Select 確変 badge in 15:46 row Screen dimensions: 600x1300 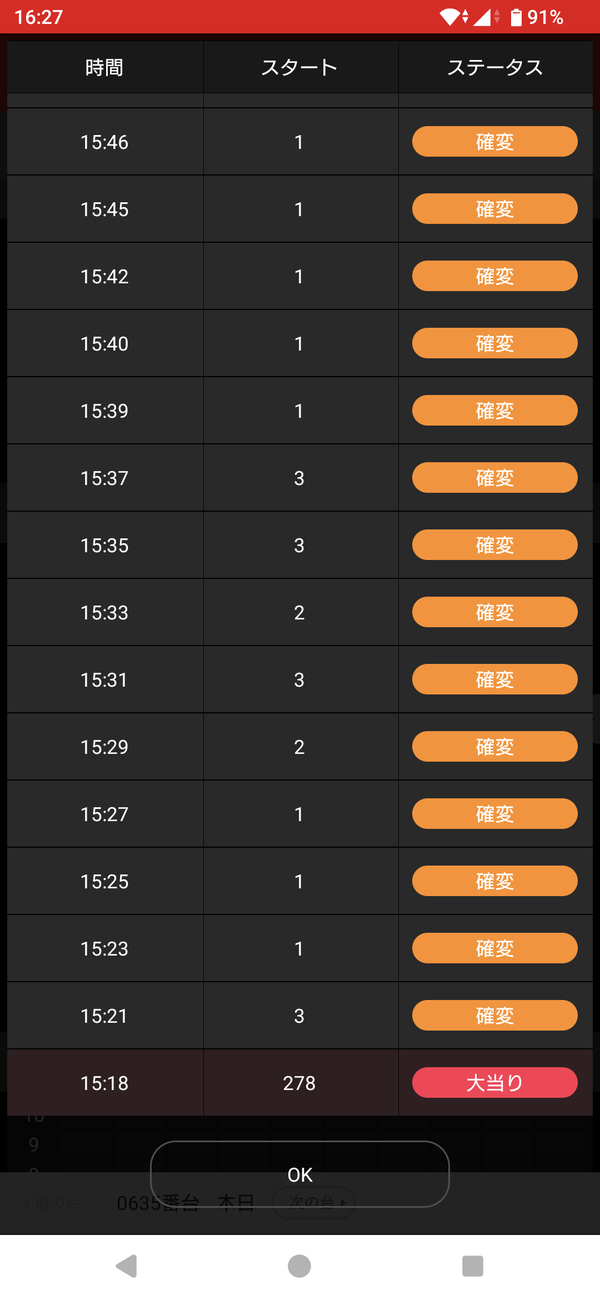(495, 142)
